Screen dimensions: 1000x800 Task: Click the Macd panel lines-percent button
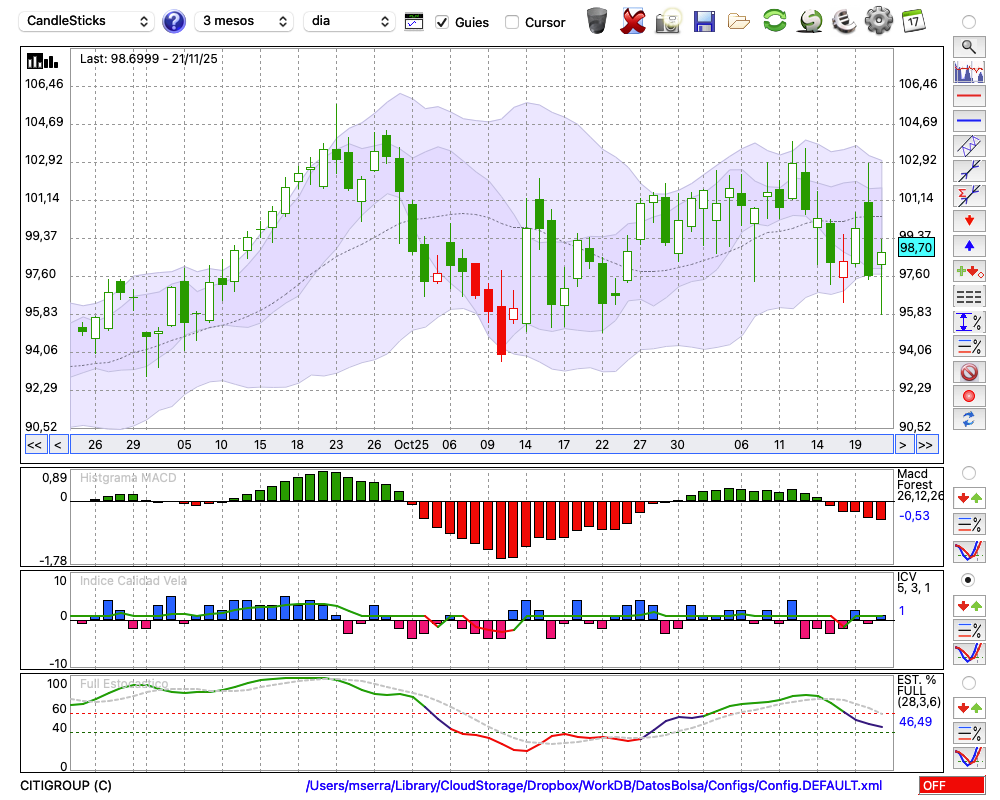(x=969, y=524)
